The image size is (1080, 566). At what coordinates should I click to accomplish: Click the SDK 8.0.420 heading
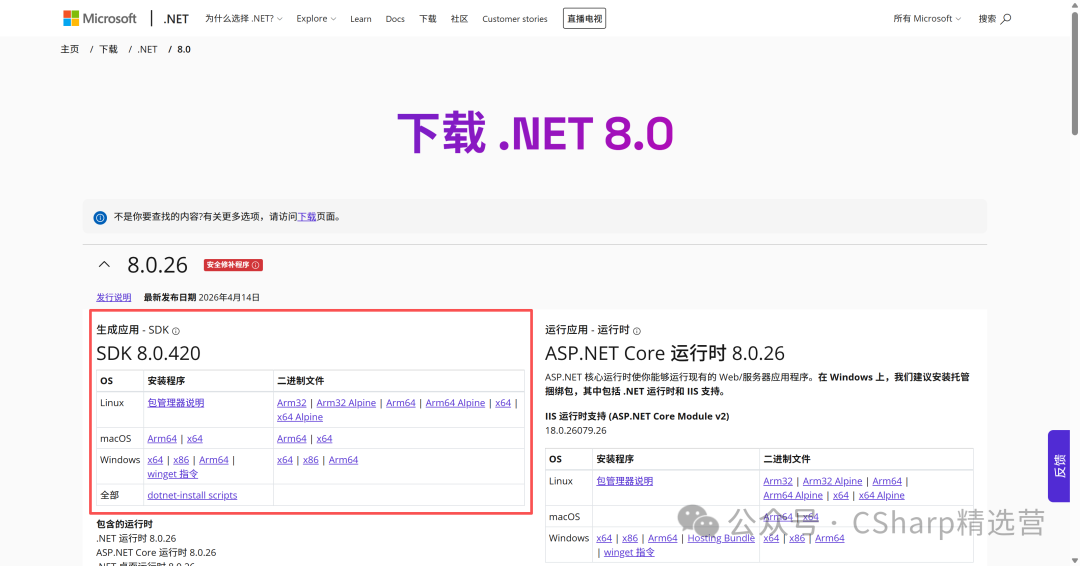(x=149, y=353)
